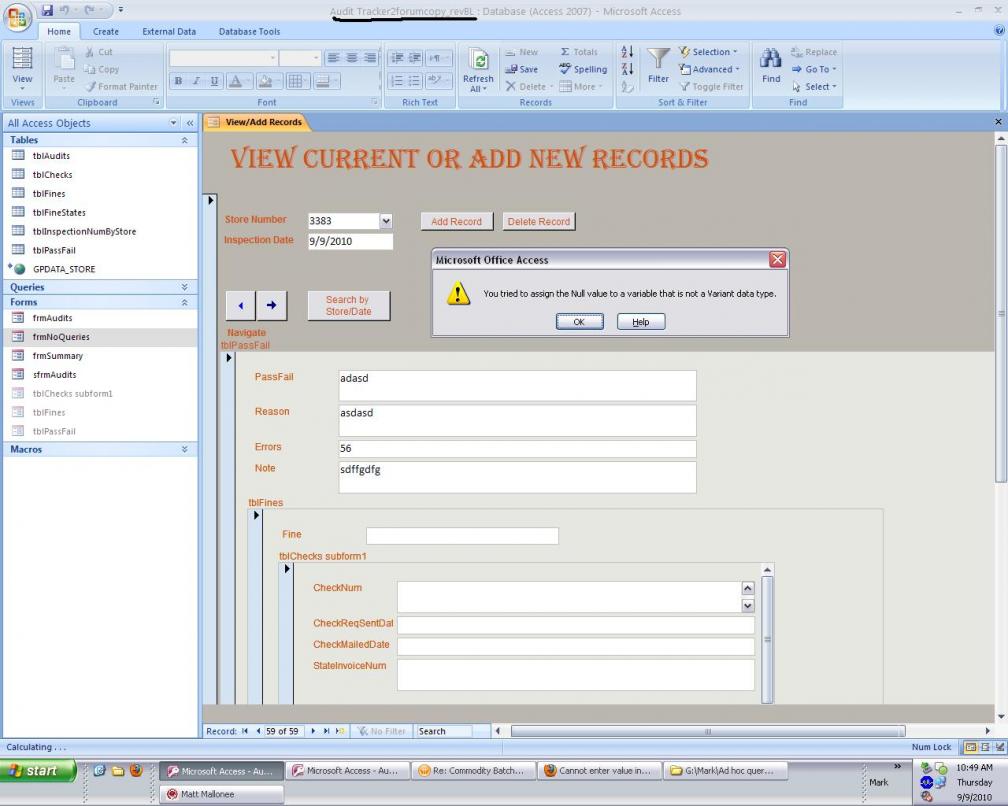Open the Advanced filter dropdown
The width and height of the screenshot is (1008, 806).
click(710, 69)
